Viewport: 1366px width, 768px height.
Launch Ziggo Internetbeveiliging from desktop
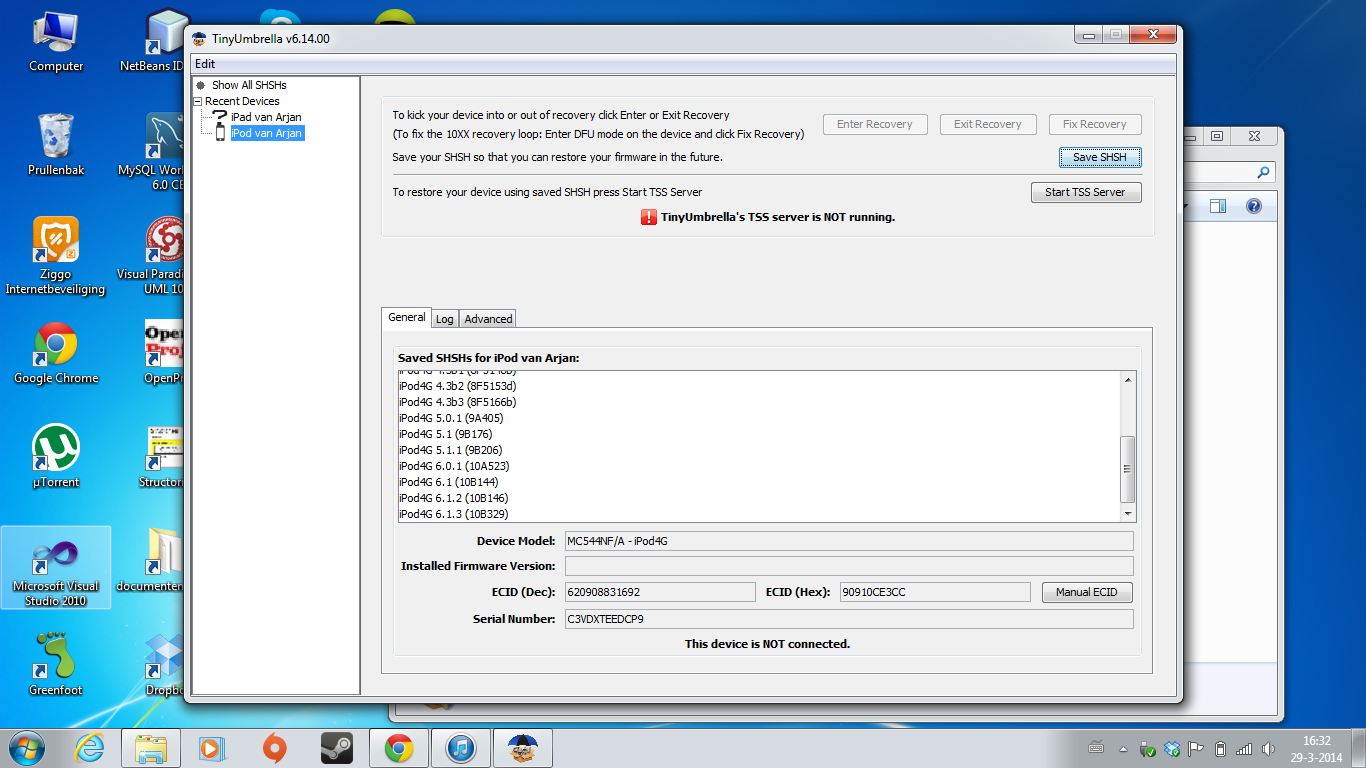click(56, 257)
